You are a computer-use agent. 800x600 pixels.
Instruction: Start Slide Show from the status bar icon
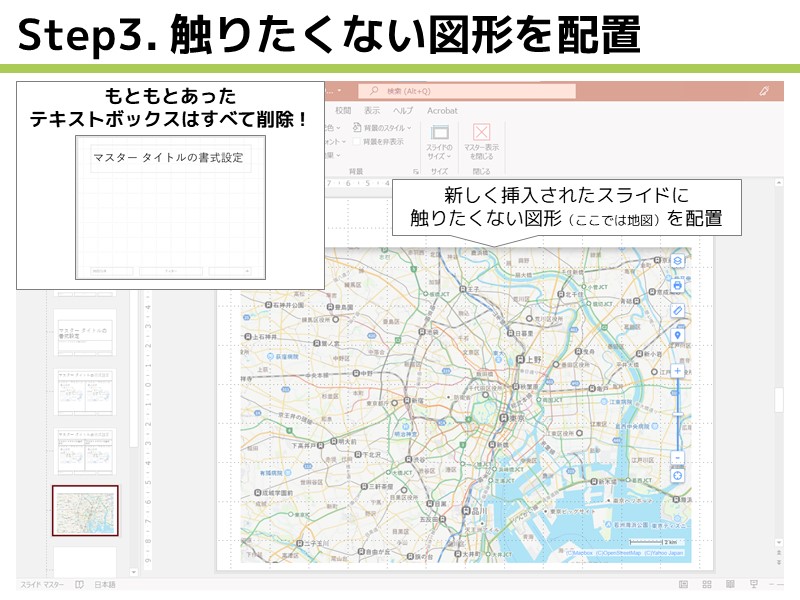click(x=754, y=585)
